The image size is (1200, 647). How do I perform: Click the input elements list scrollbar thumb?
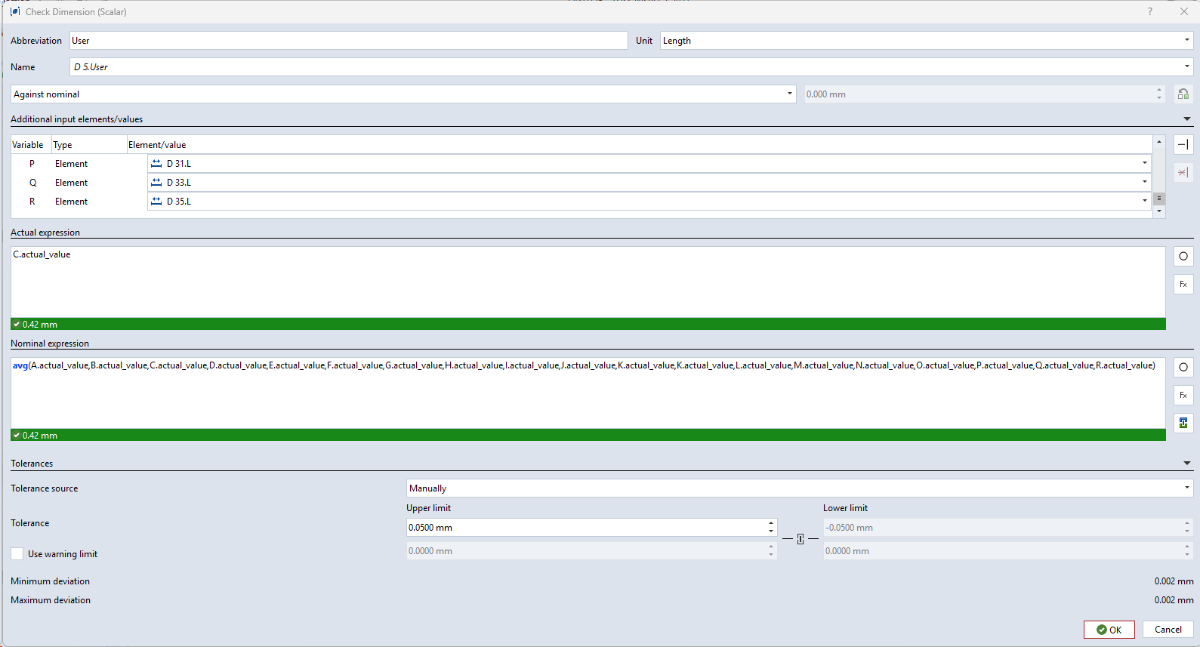pyautogui.click(x=1159, y=198)
